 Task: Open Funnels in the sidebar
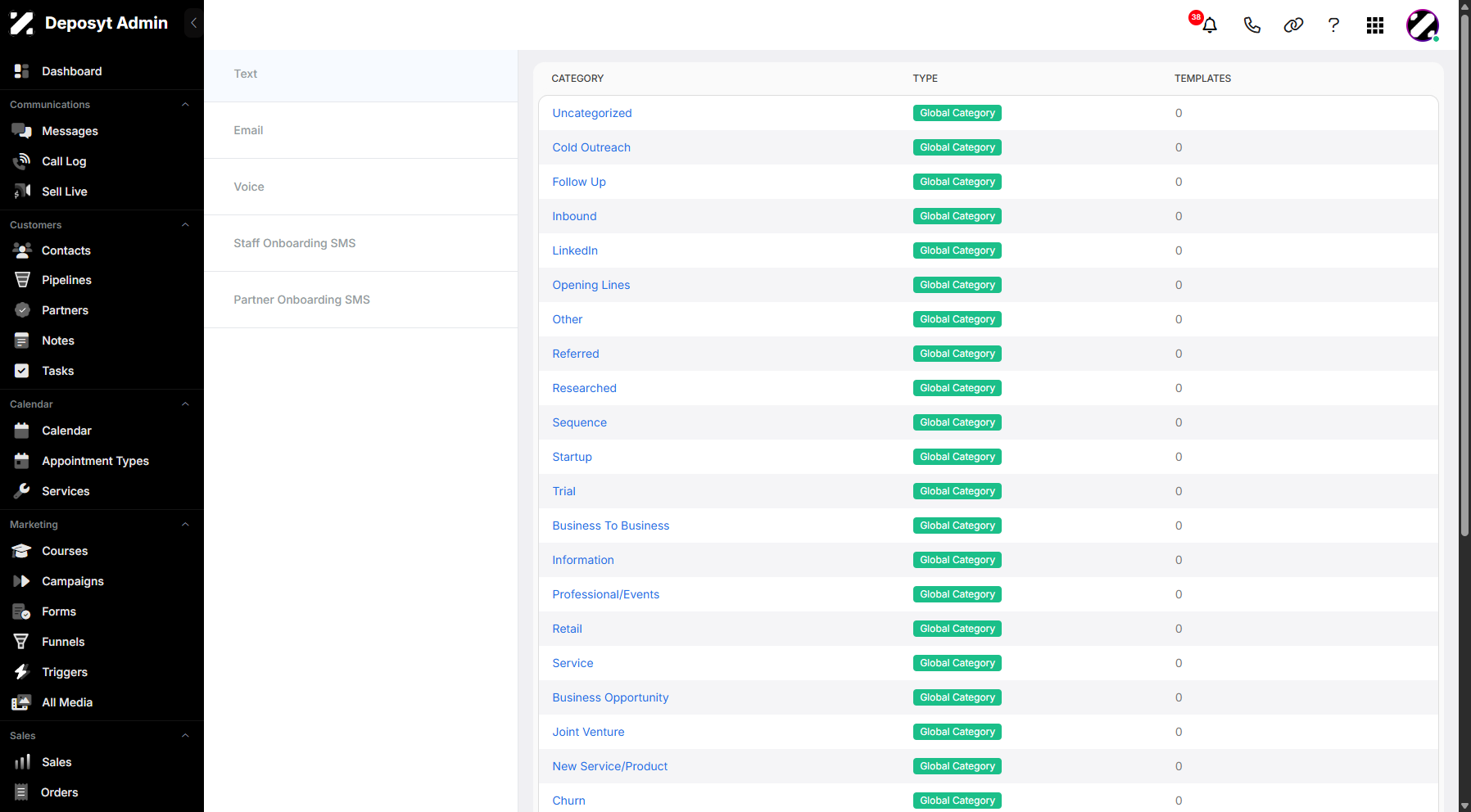pos(63,642)
